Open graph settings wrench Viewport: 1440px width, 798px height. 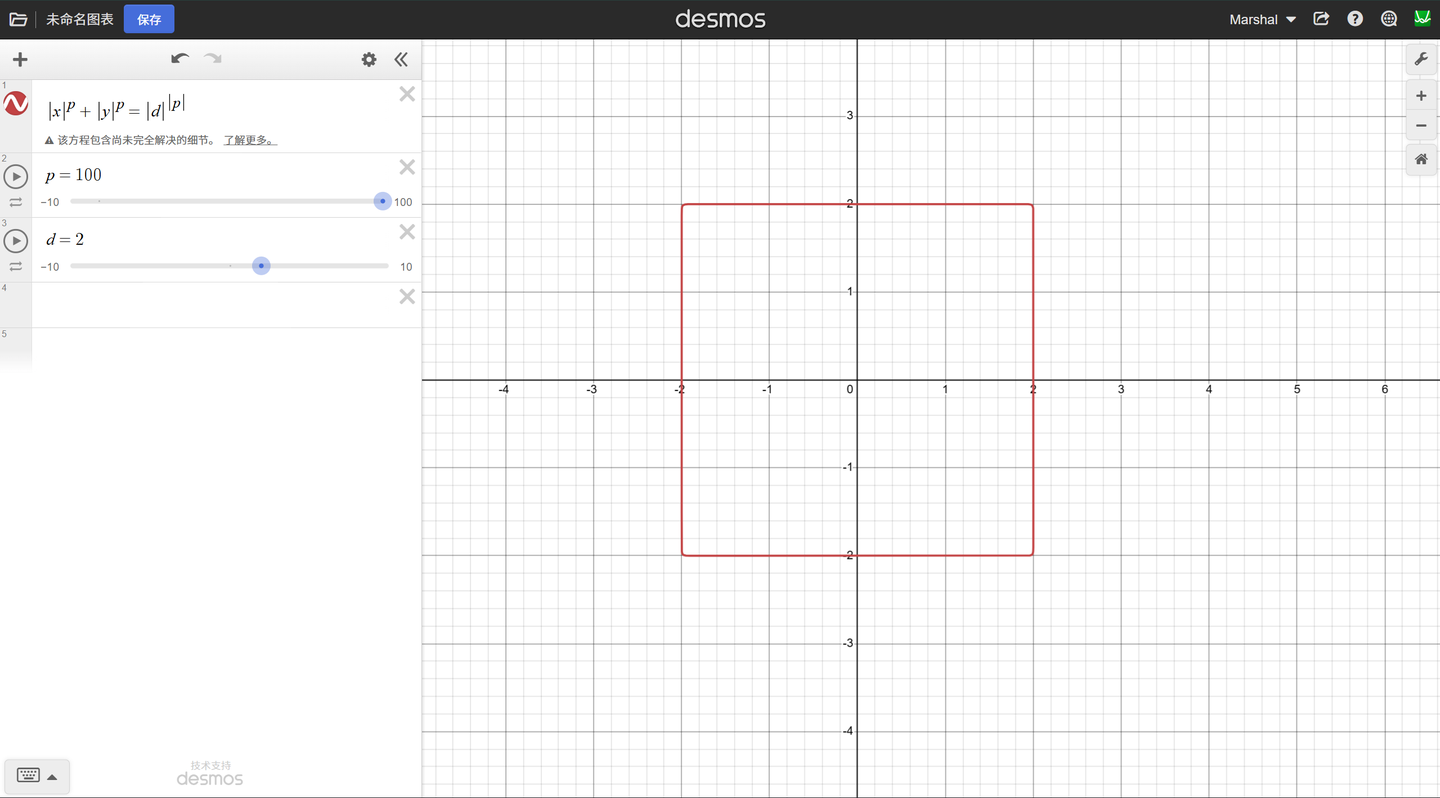coord(1421,60)
